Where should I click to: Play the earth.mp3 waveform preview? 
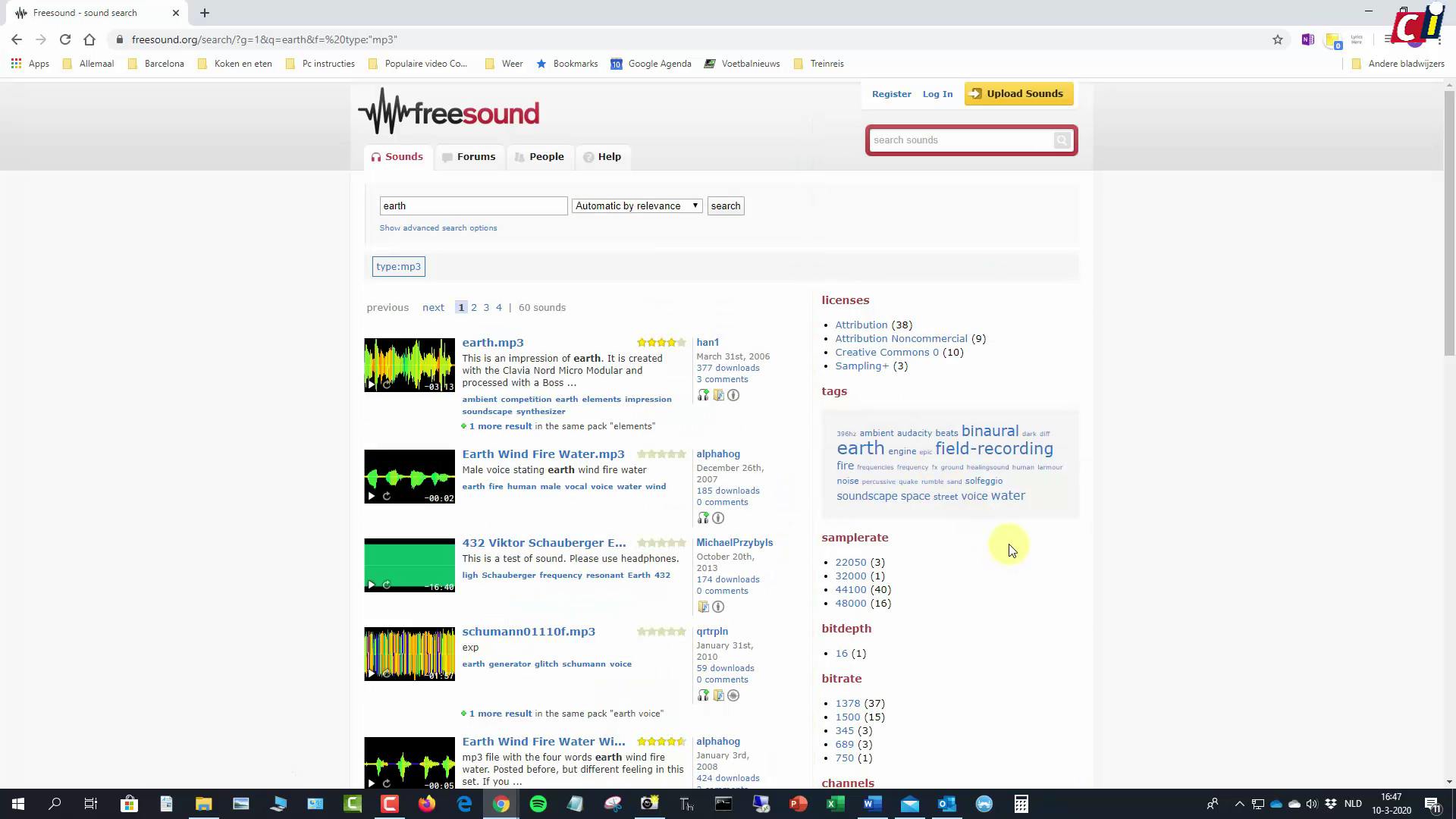371,384
